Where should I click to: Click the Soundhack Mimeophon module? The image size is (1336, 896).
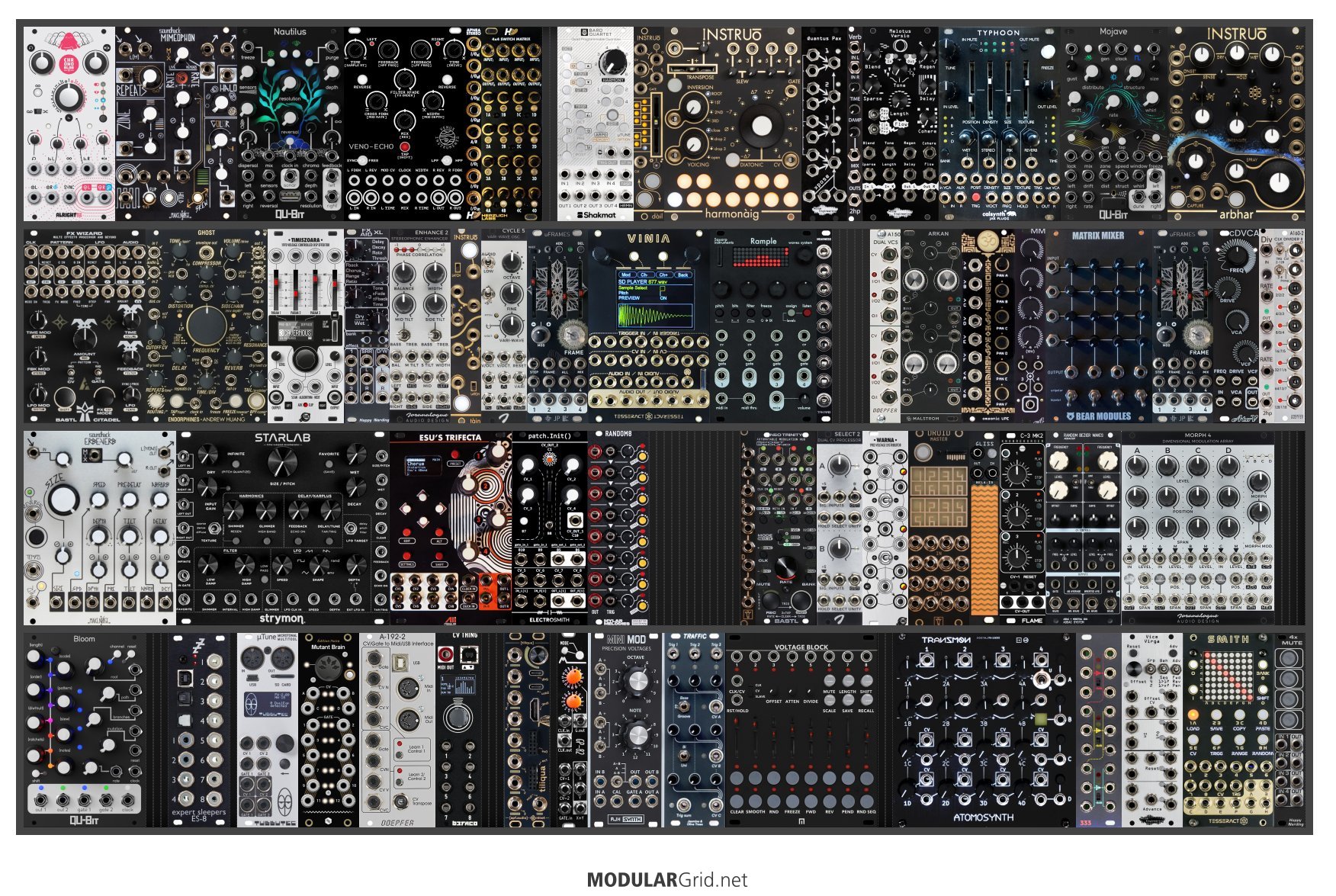176,124
